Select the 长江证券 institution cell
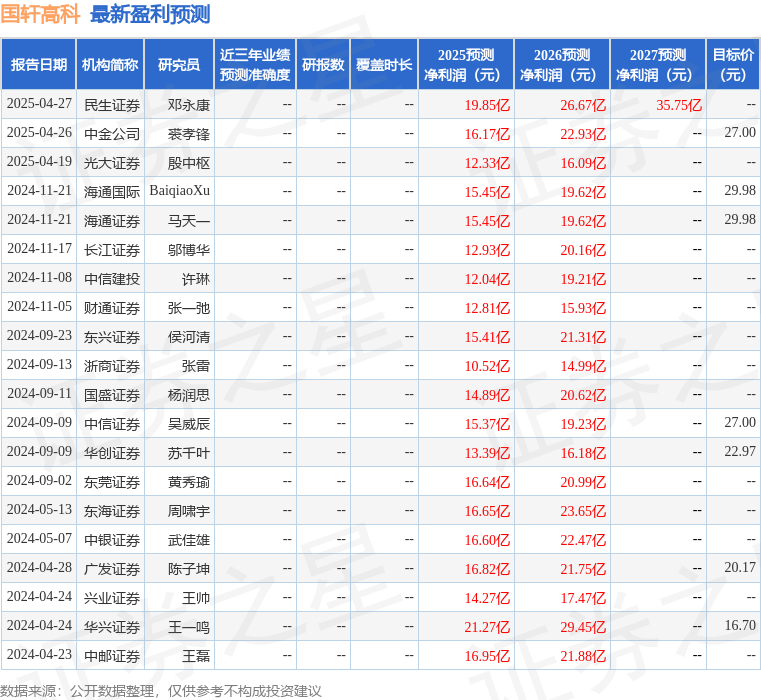Image resolution: width=761 pixels, height=700 pixels. pos(112,250)
